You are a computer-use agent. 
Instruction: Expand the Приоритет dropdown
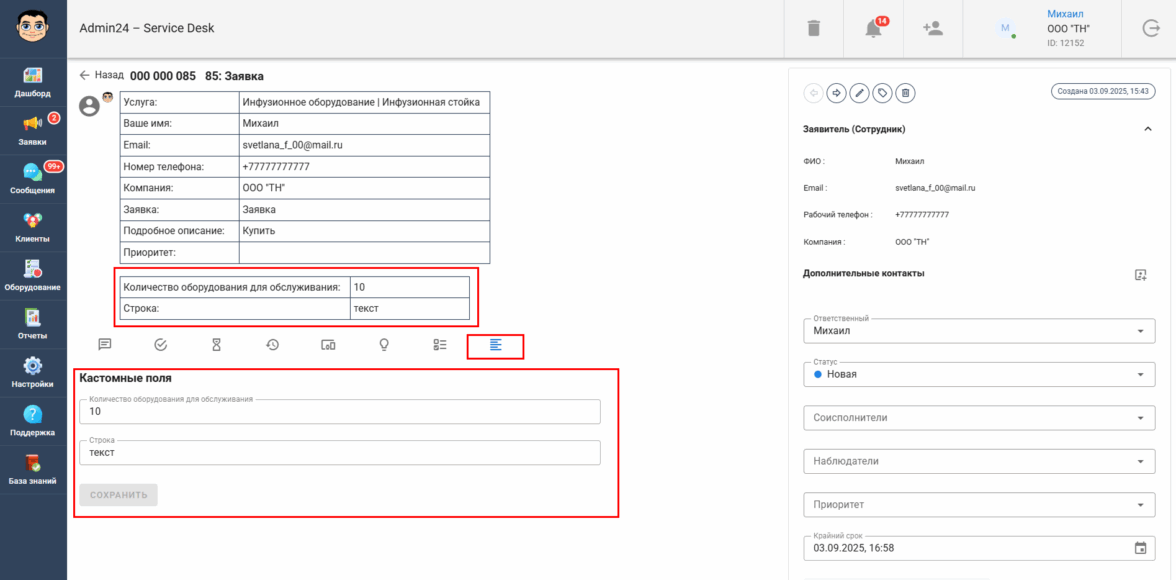click(x=978, y=504)
